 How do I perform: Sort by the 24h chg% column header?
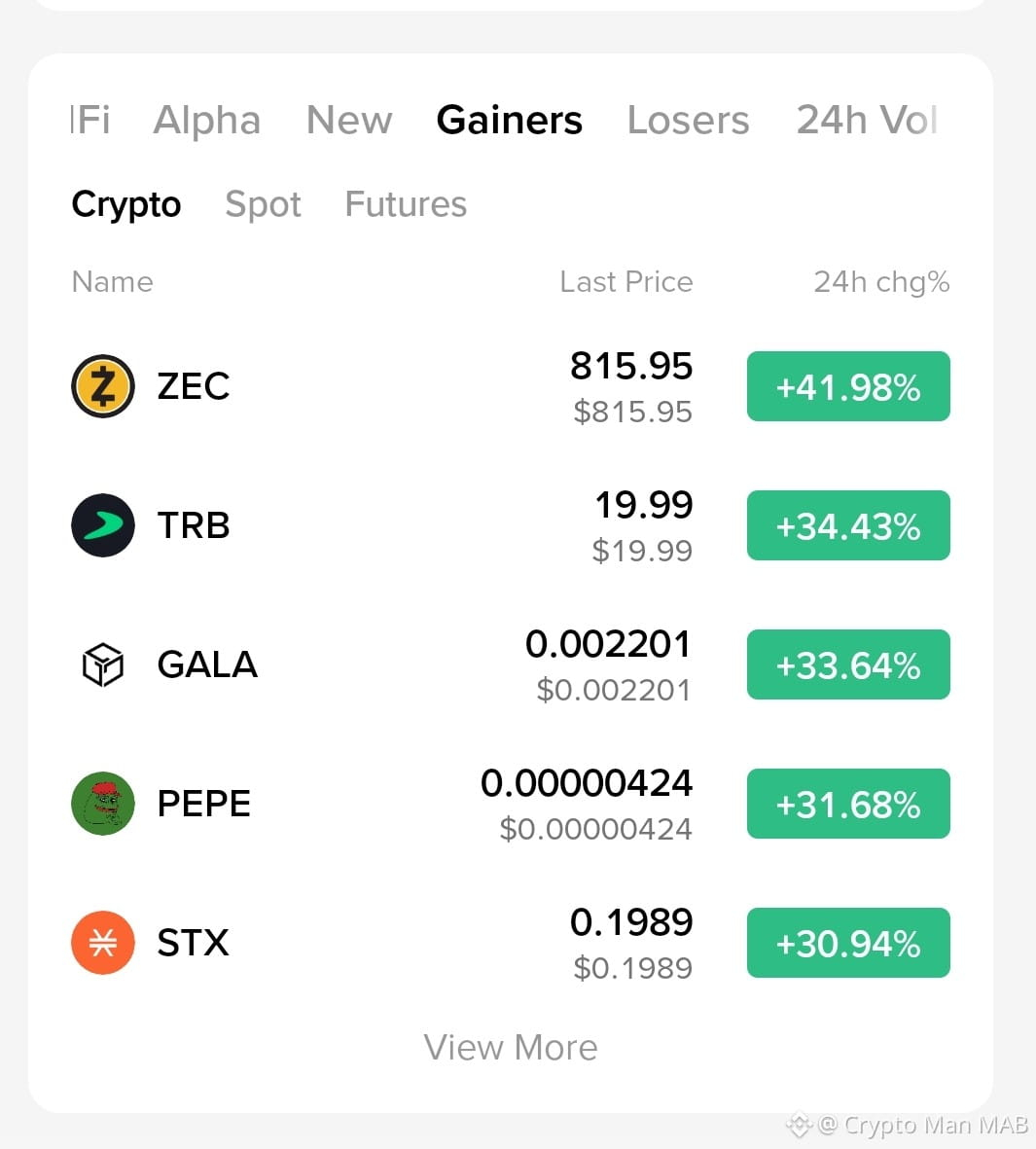(x=881, y=282)
